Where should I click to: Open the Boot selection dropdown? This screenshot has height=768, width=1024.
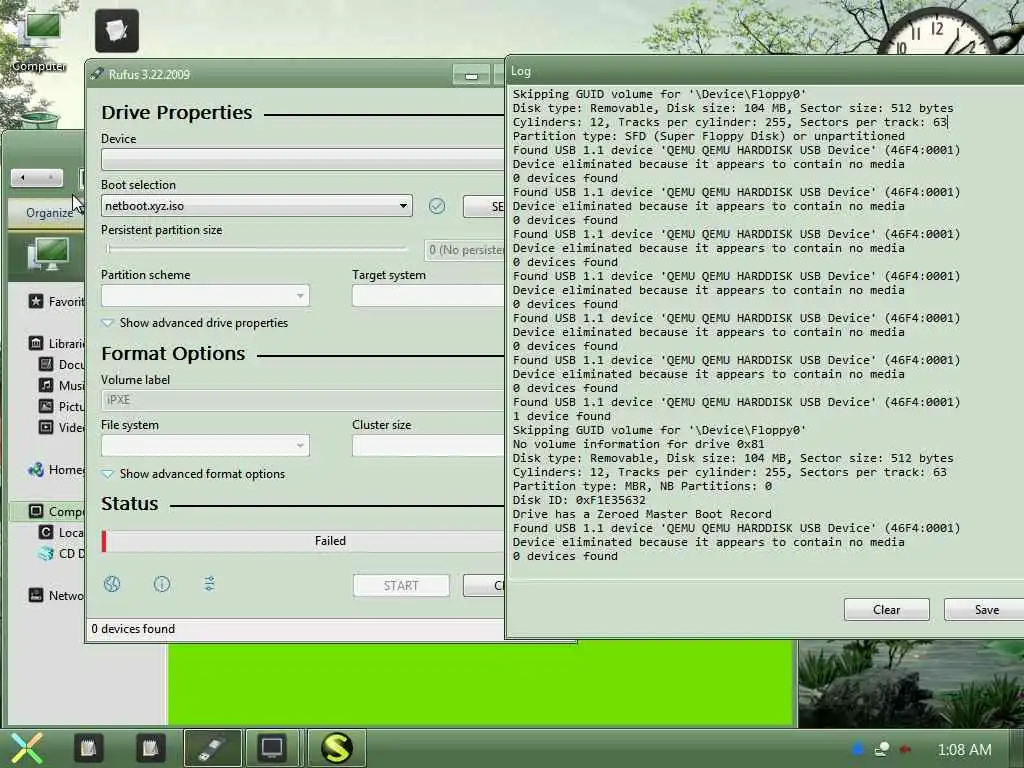point(257,206)
